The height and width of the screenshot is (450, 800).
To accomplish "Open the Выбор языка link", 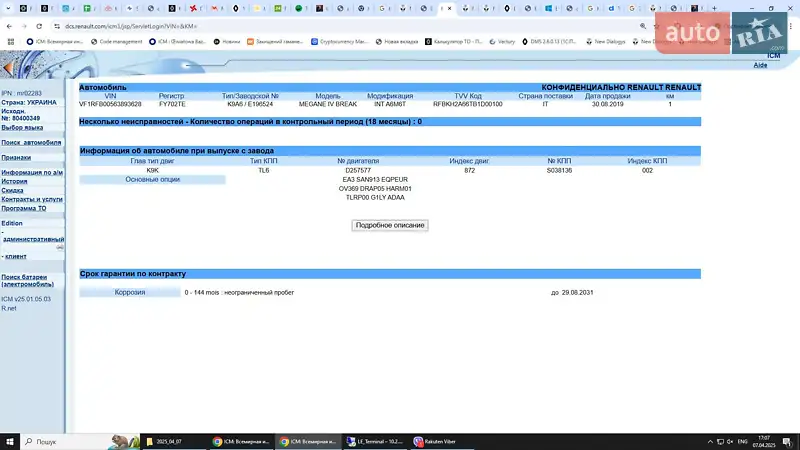I will point(22,128).
